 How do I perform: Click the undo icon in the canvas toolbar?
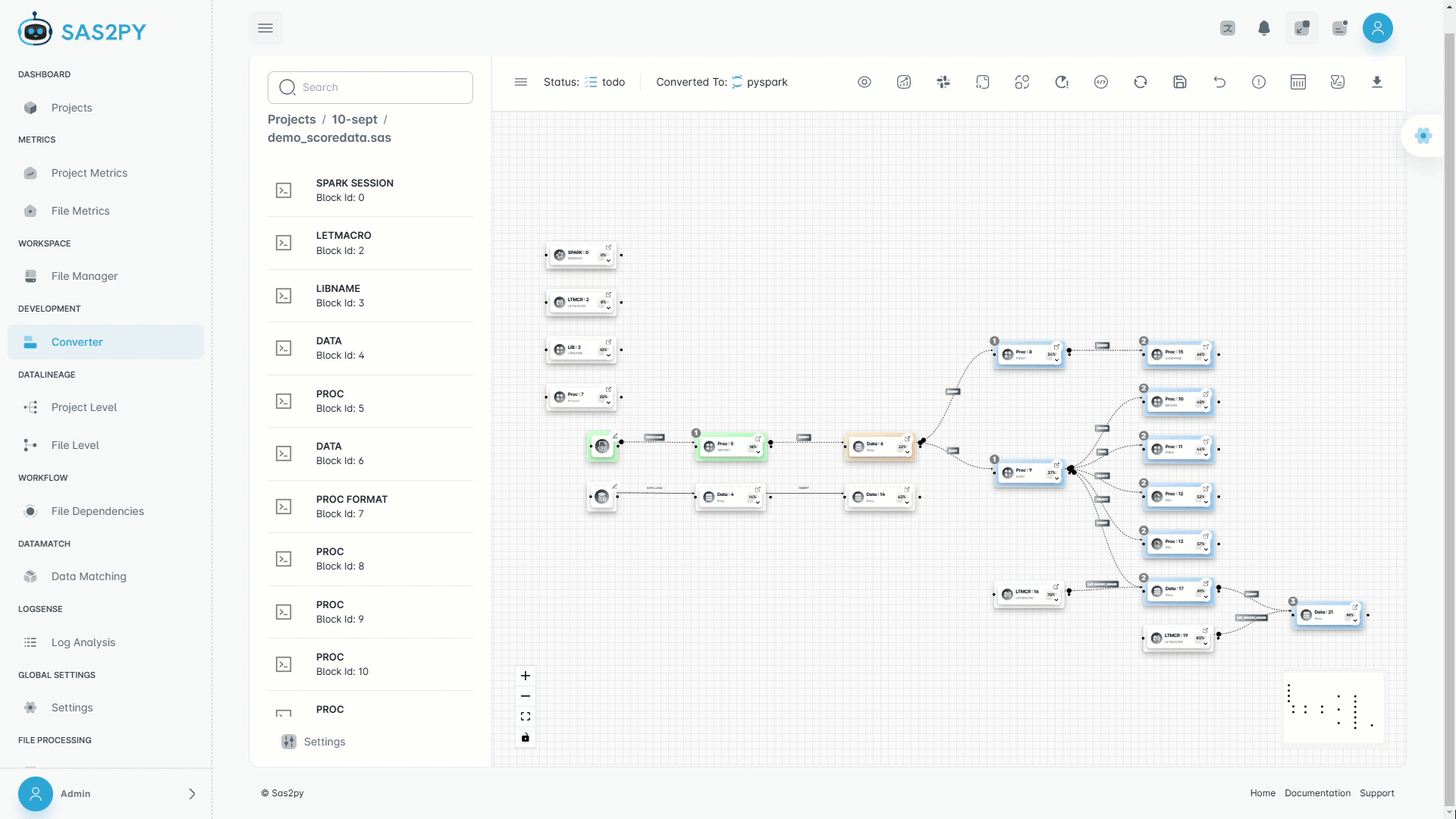tap(1219, 82)
